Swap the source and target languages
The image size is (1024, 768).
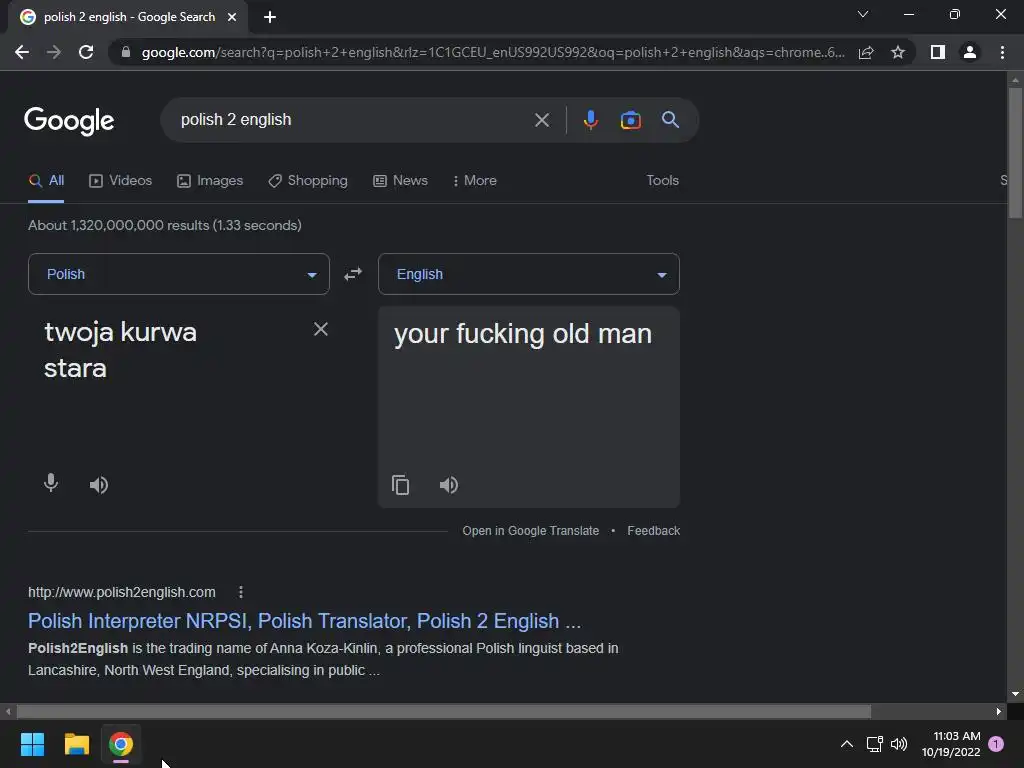[x=353, y=274]
